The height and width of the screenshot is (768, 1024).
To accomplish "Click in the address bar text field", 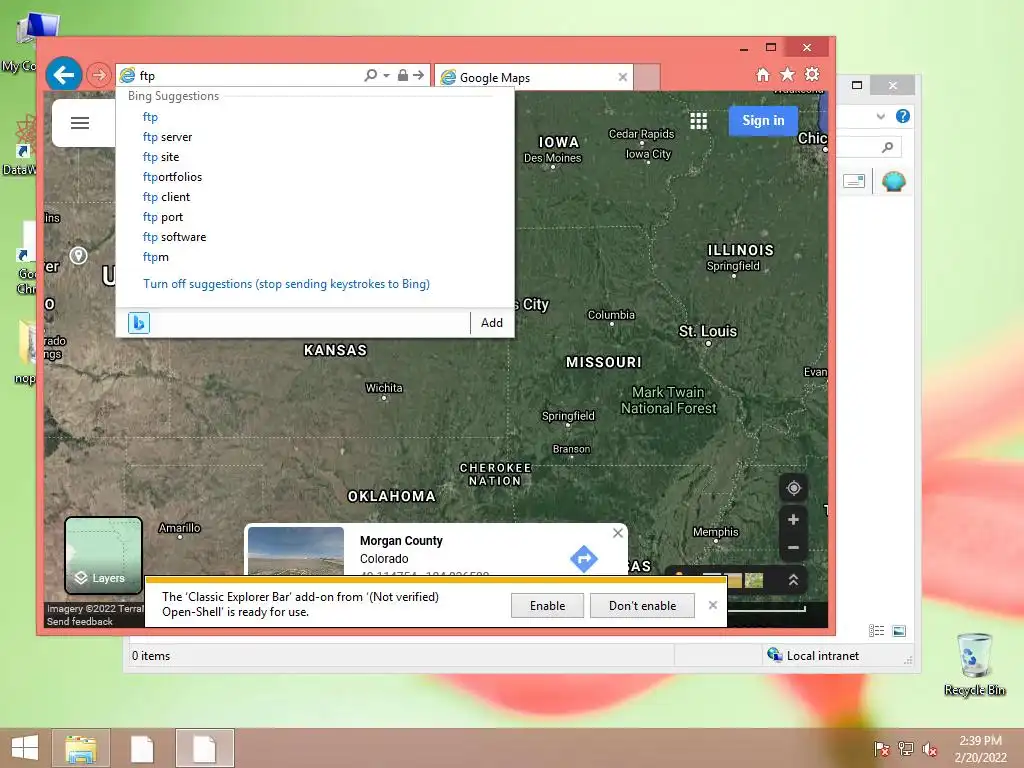I will click(250, 76).
